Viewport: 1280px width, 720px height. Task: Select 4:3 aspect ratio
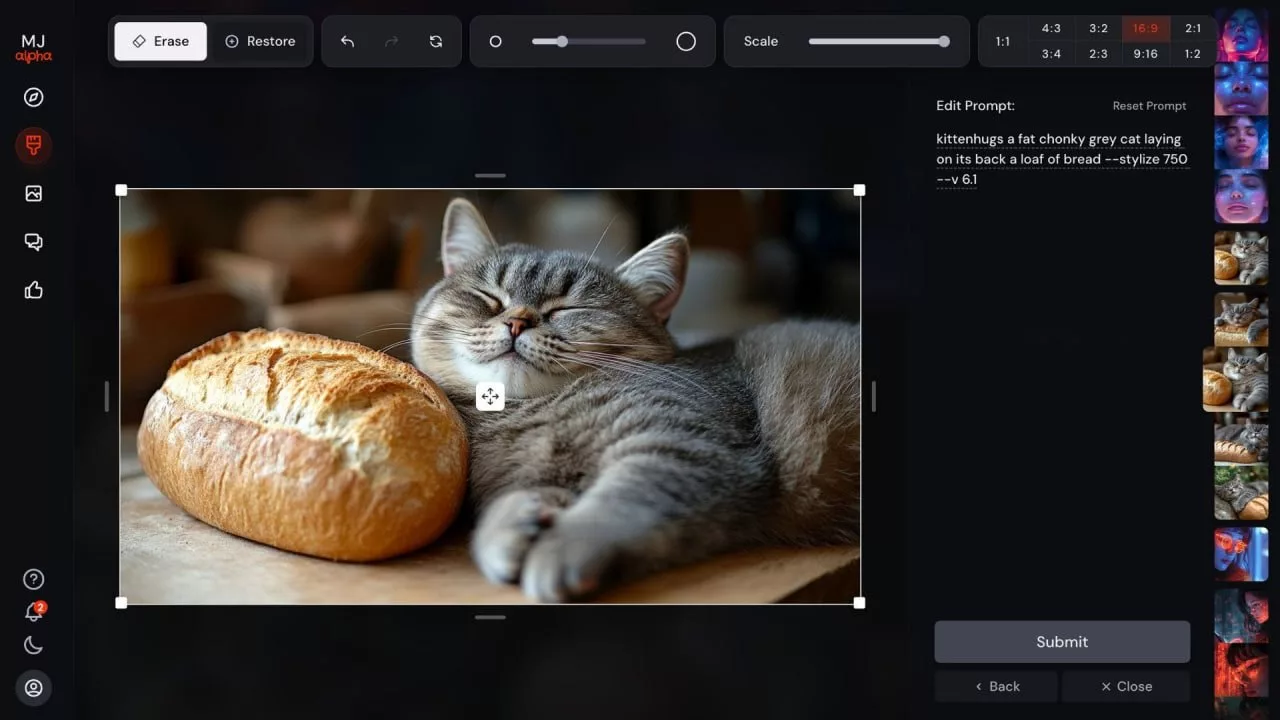tap(1051, 28)
